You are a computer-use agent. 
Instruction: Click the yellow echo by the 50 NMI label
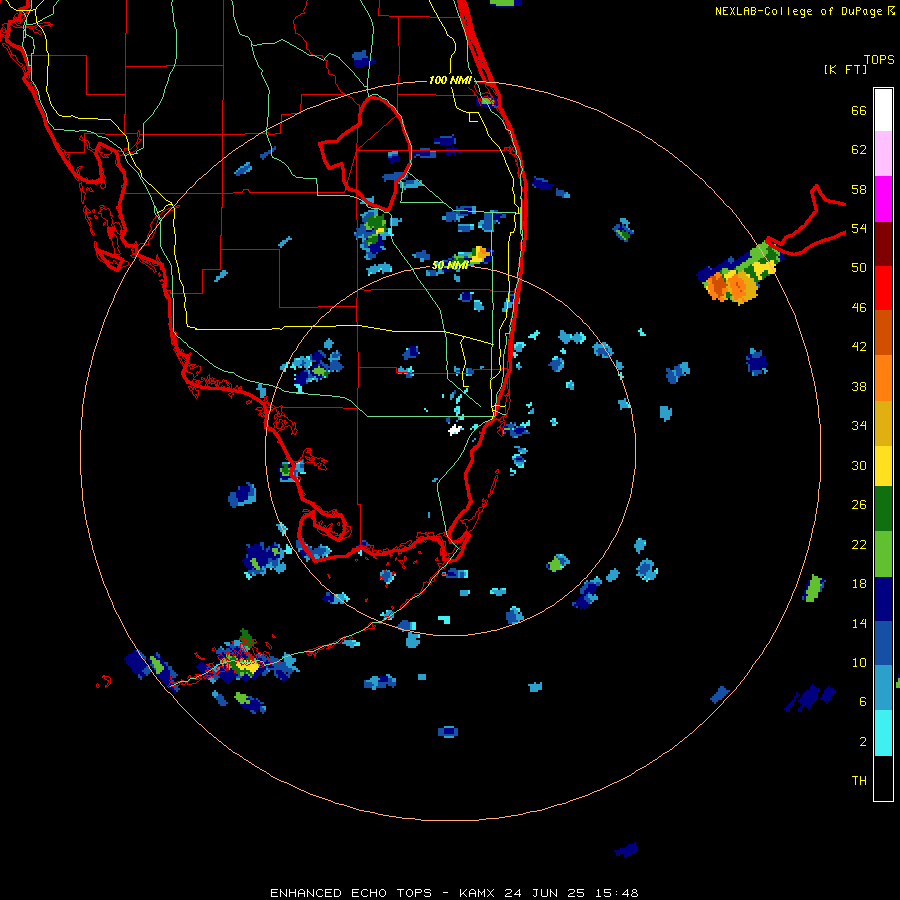(x=480, y=253)
